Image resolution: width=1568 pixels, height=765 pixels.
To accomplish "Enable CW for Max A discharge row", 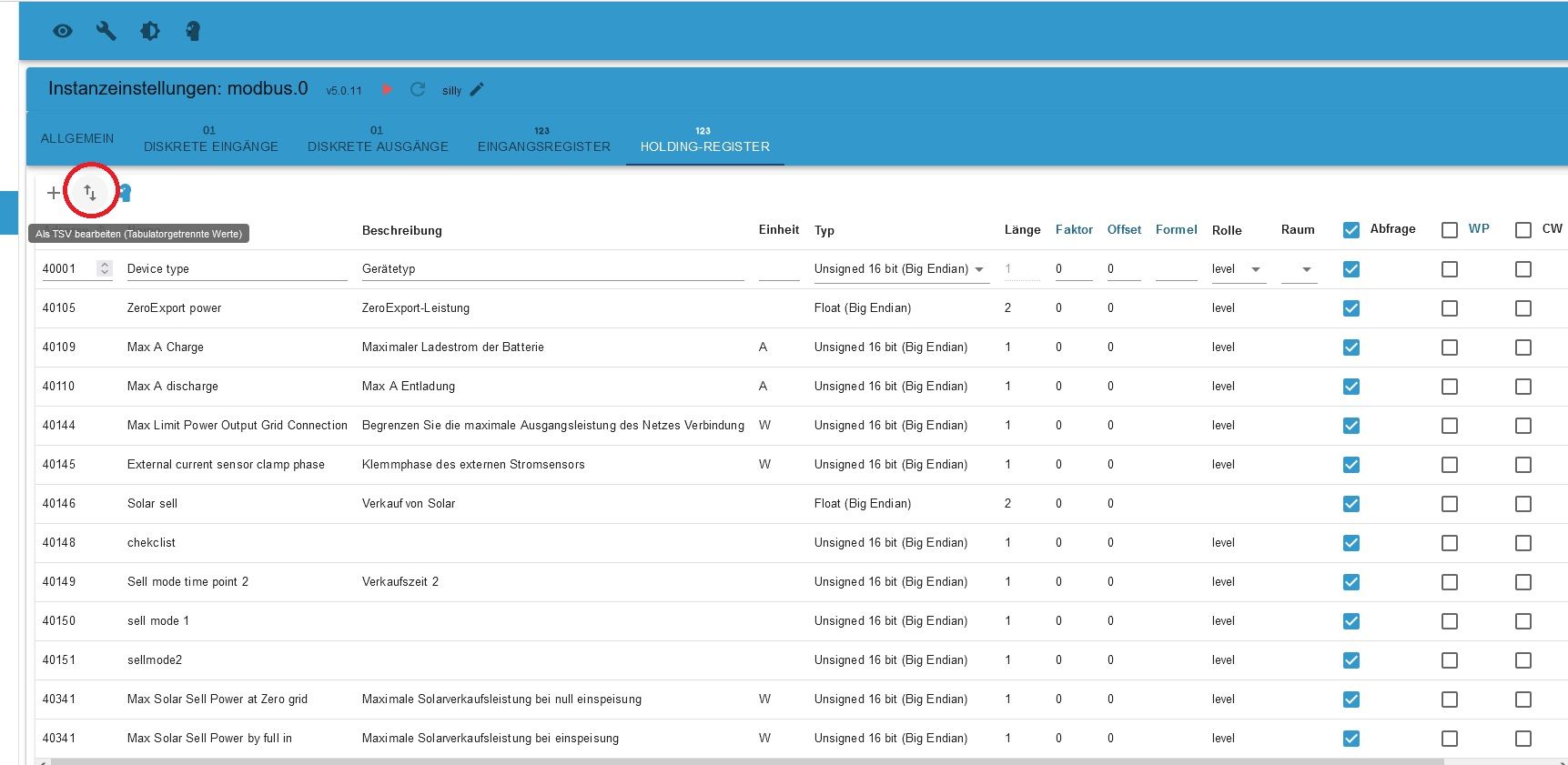I will pyautogui.click(x=1523, y=387).
